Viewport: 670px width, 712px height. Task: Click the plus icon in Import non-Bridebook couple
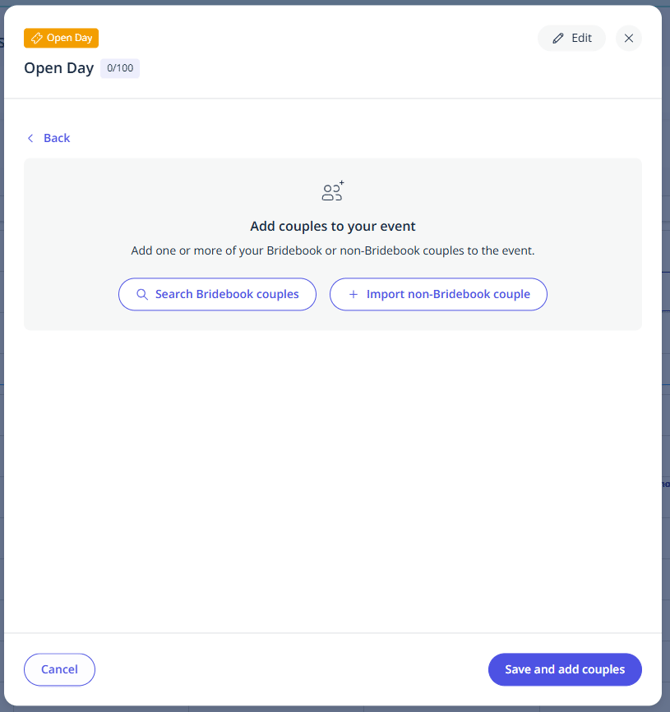pyautogui.click(x=353, y=294)
